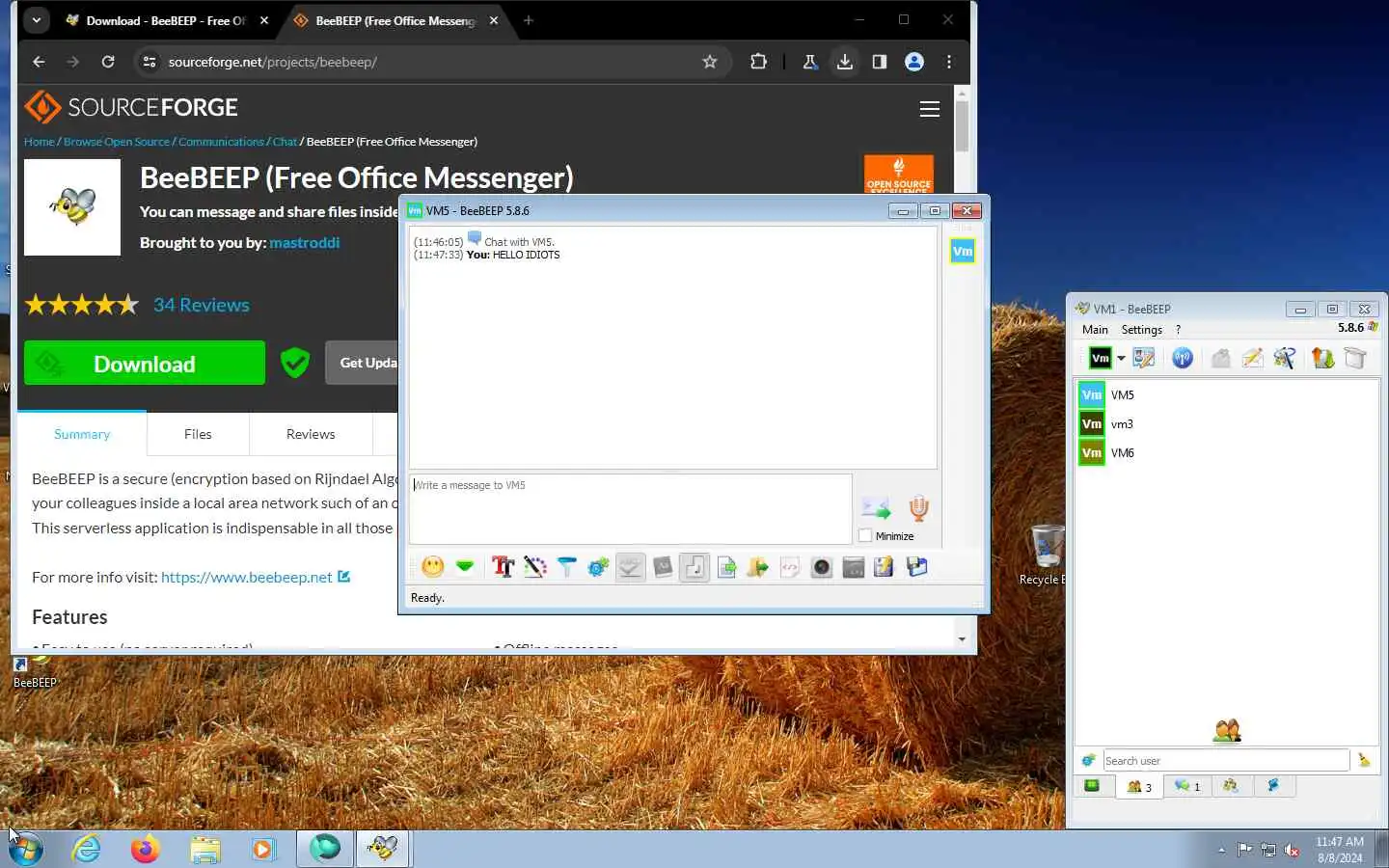Image resolution: width=1389 pixels, height=868 pixels.
Task: Open the font selector (red T icon)
Action: 503,567
